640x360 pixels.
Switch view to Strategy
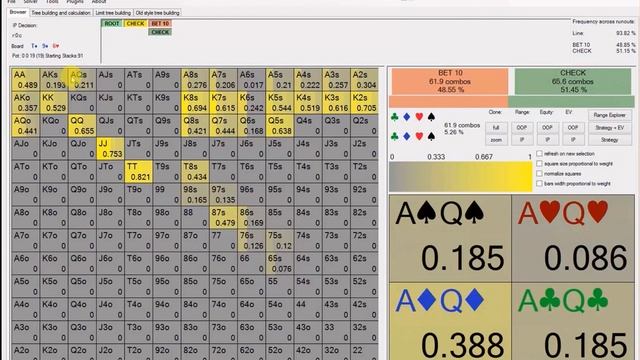coord(610,140)
